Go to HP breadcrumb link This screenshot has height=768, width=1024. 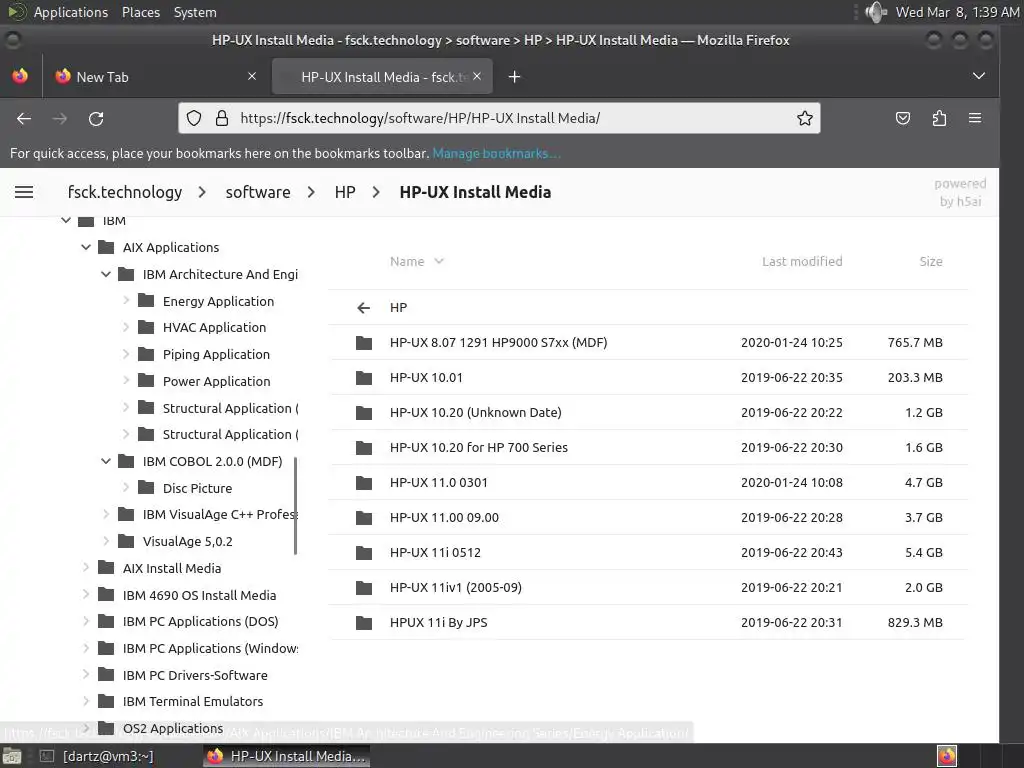coord(345,192)
